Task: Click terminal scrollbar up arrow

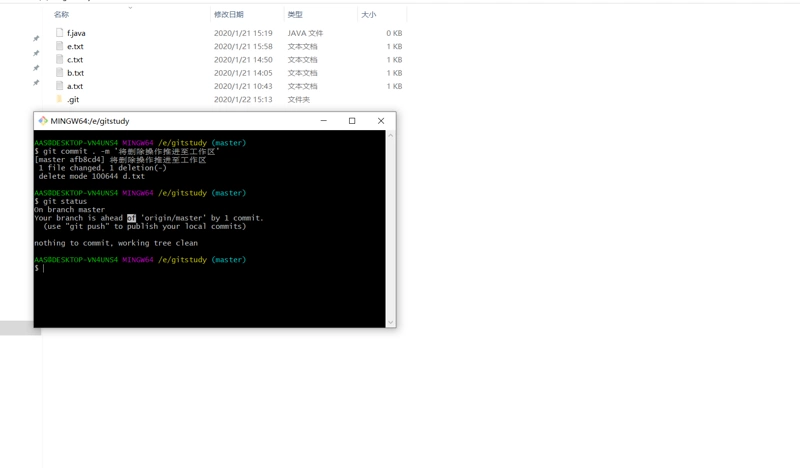Action: coord(390,135)
